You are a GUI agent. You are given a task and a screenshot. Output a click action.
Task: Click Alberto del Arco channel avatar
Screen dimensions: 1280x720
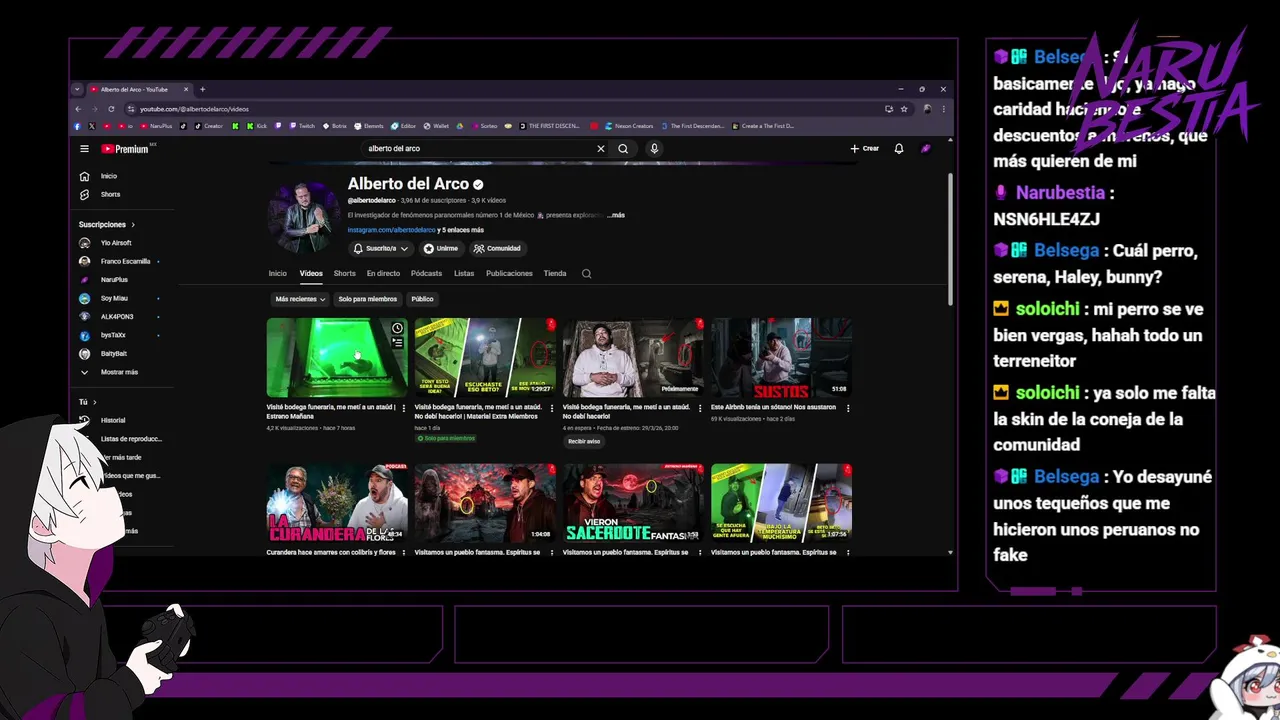pos(304,217)
